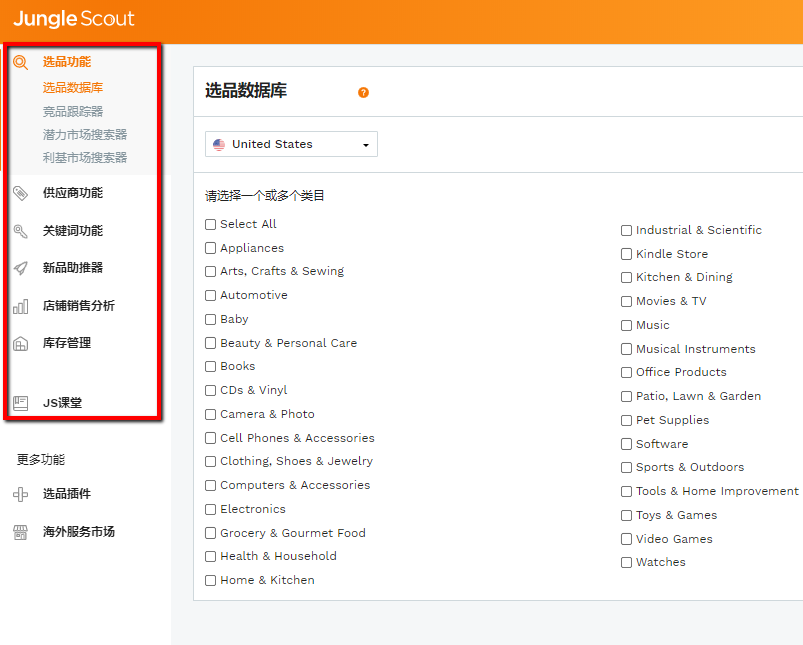Enable the Select All checkbox
Screen dimensions: 803x645
(x=210, y=224)
